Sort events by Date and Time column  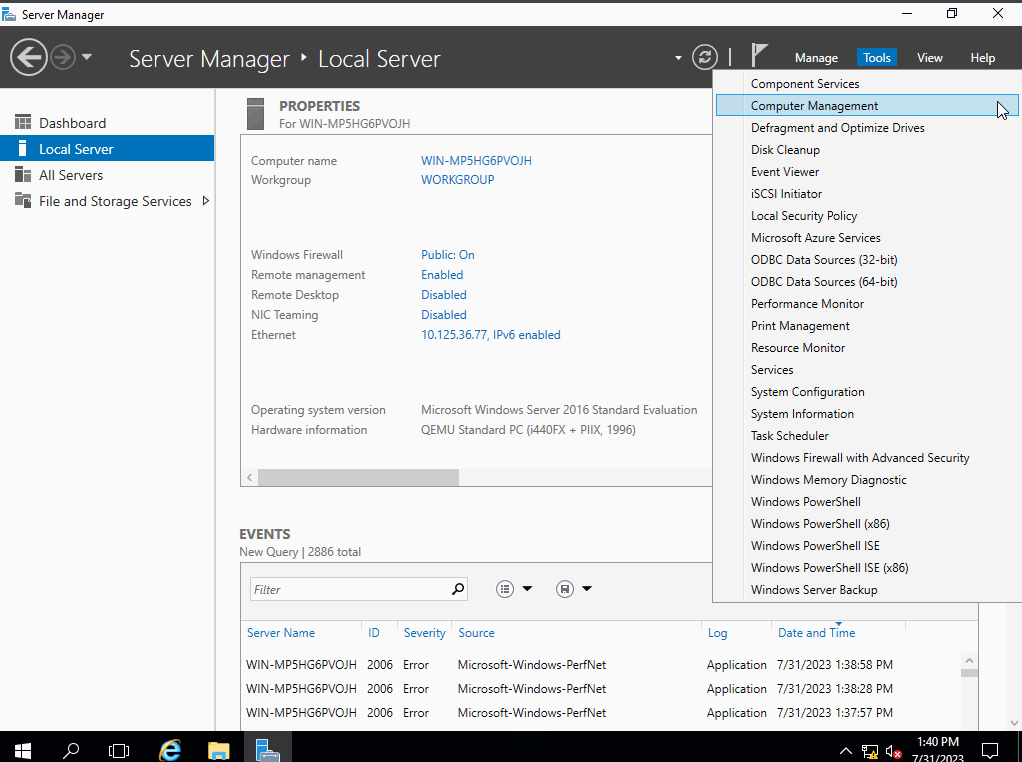[817, 633]
